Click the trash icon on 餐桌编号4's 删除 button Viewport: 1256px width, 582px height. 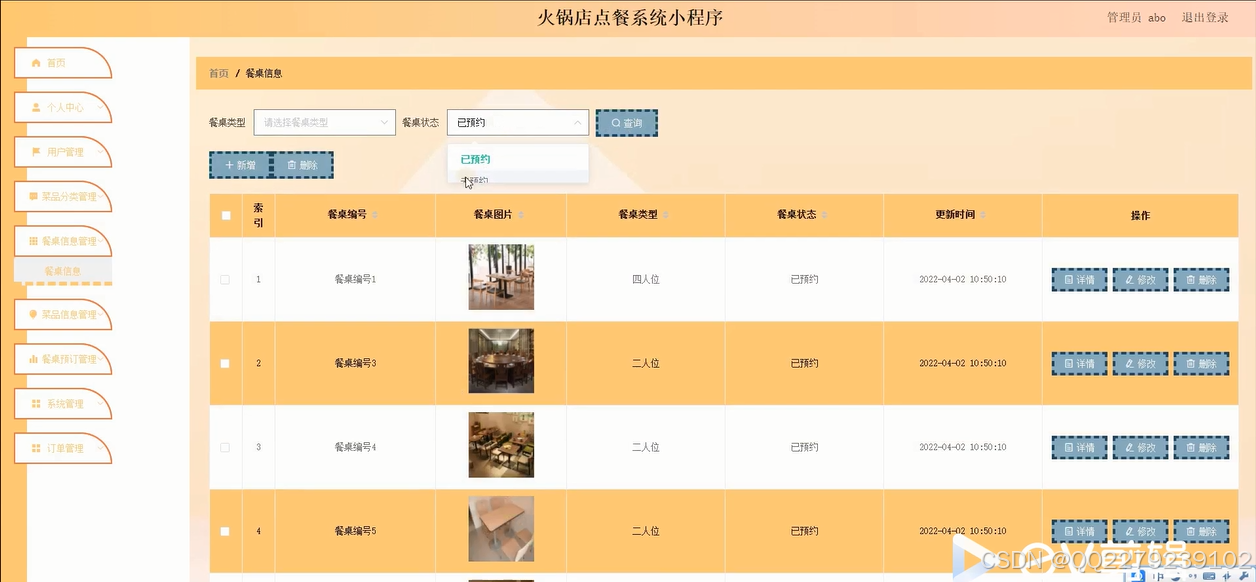(x=1190, y=447)
